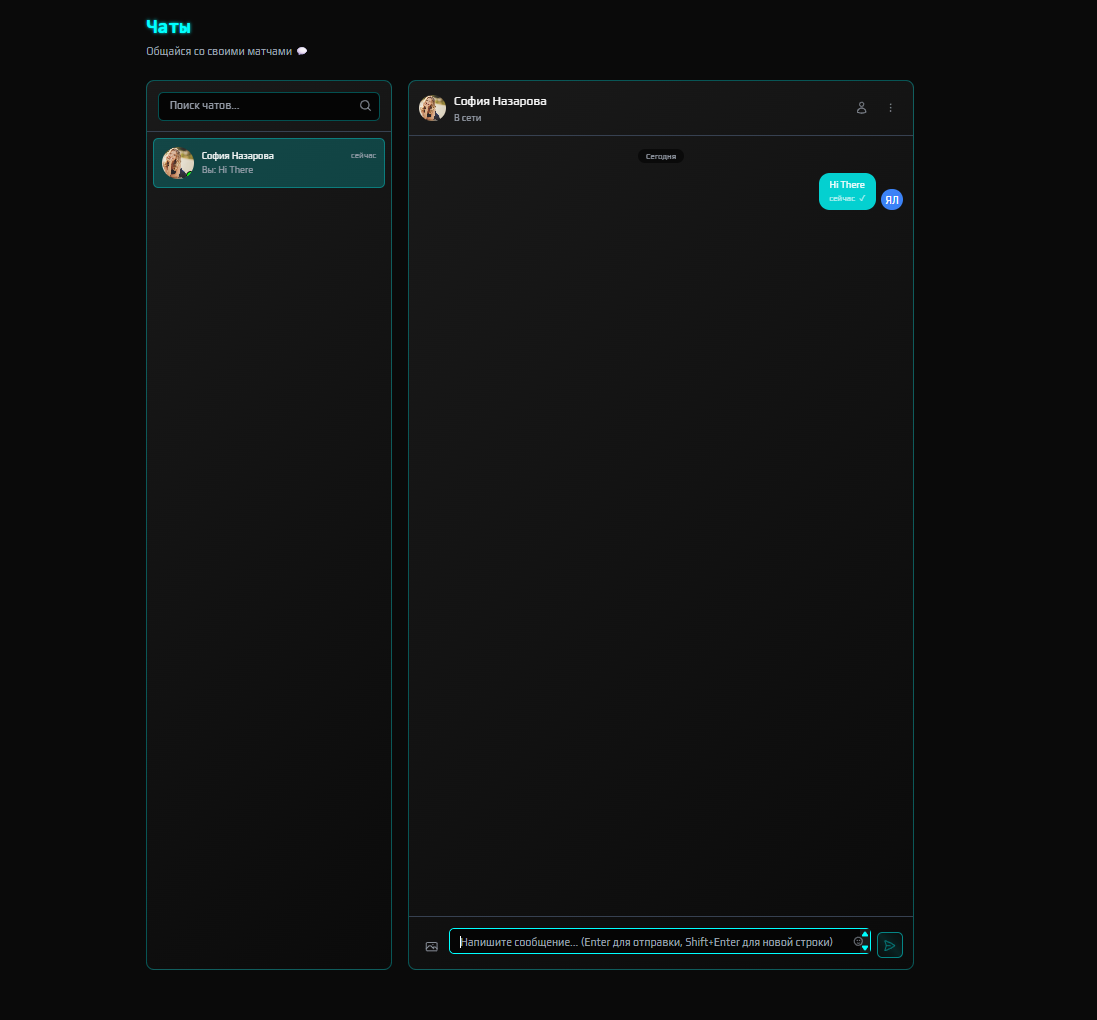The width and height of the screenshot is (1097, 1020).
Task: Click София Назарова avatar in chat header
Action: (x=432, y=108)
